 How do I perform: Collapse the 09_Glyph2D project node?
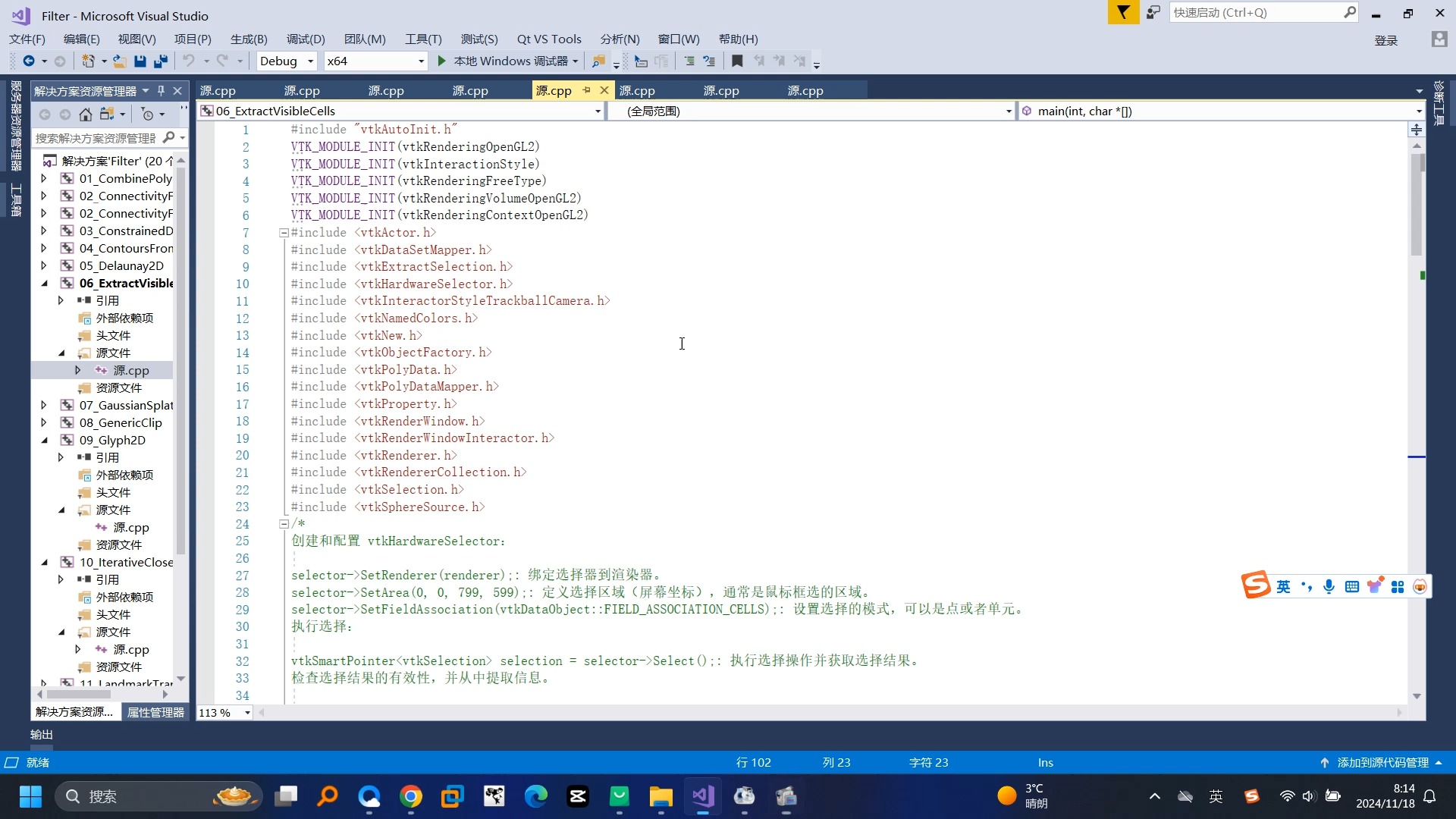coord(43,441)
